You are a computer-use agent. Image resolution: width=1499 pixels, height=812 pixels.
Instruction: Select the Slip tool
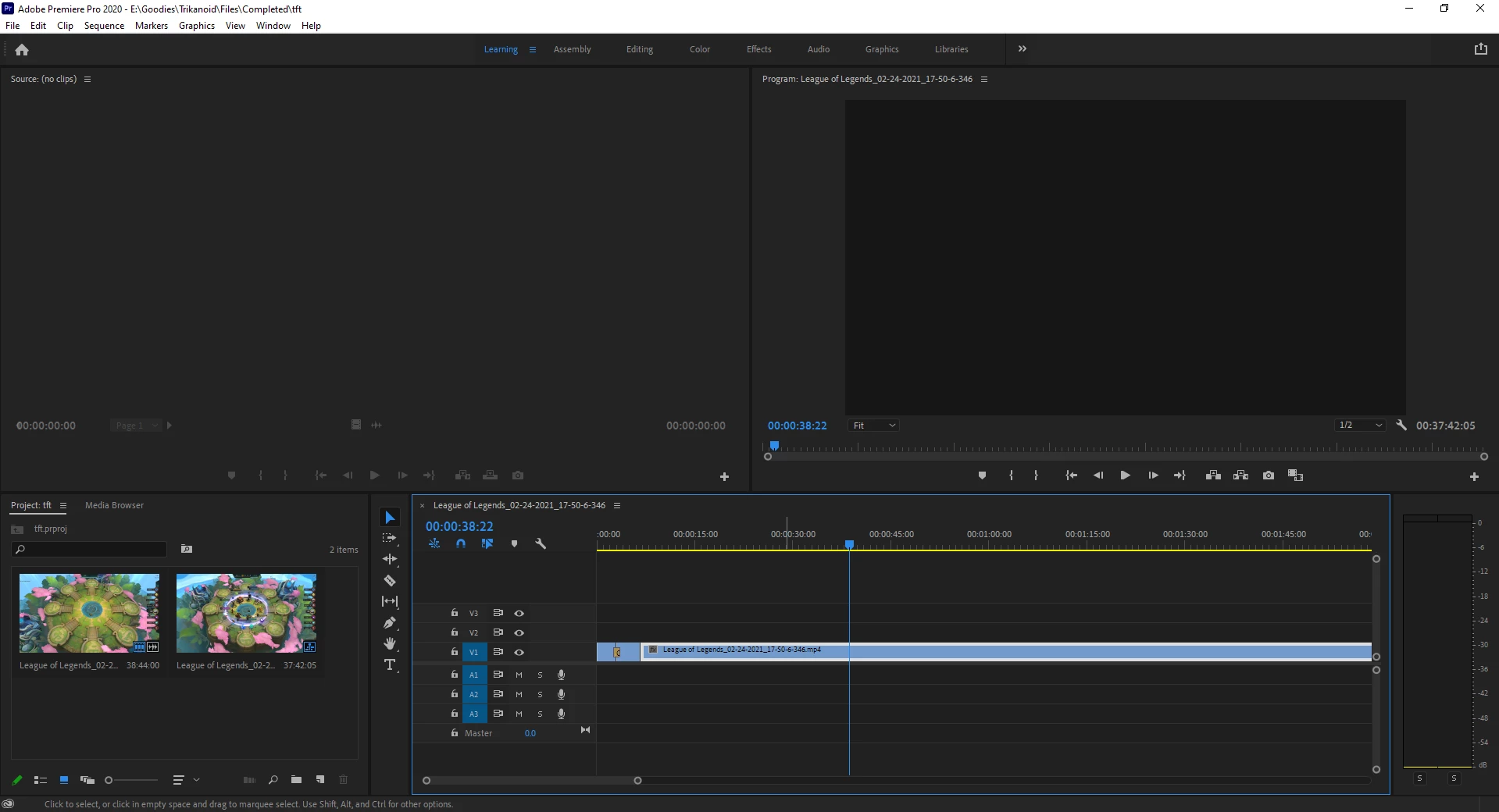(x=390, y=601)
